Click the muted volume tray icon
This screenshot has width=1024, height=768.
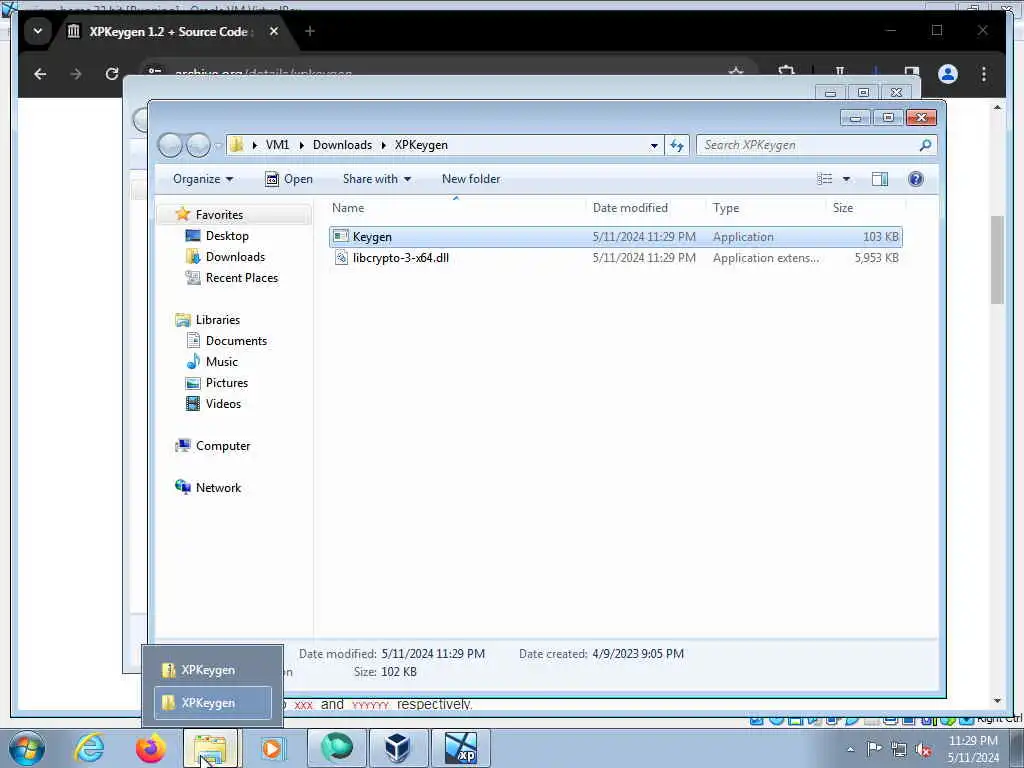pos(923,749)
